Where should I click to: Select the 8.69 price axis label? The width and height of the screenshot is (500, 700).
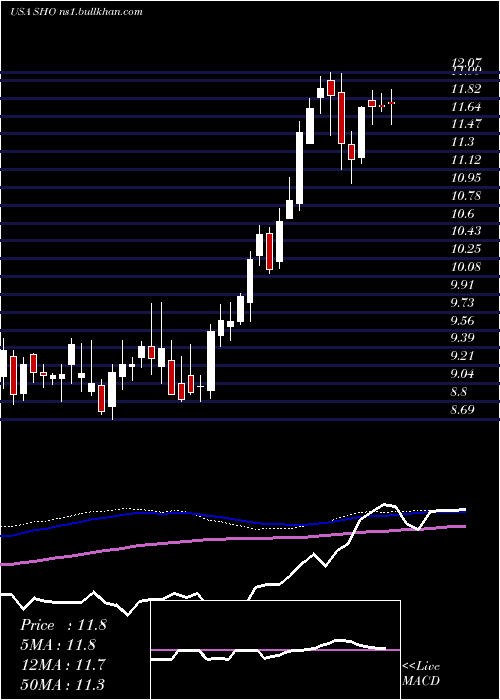[x=462, y=409]
